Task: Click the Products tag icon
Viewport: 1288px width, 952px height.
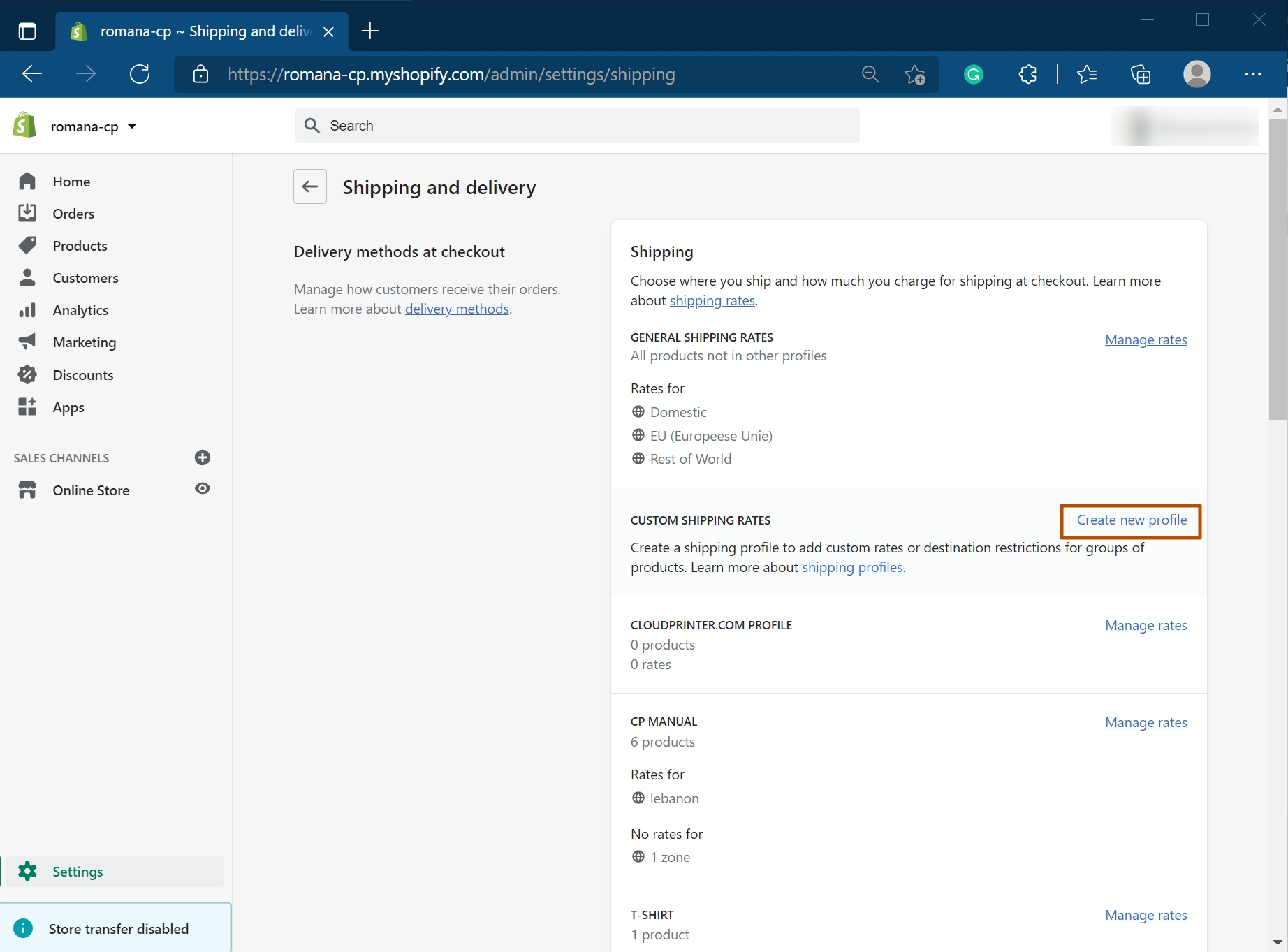Action: click(x=27, y=245)
